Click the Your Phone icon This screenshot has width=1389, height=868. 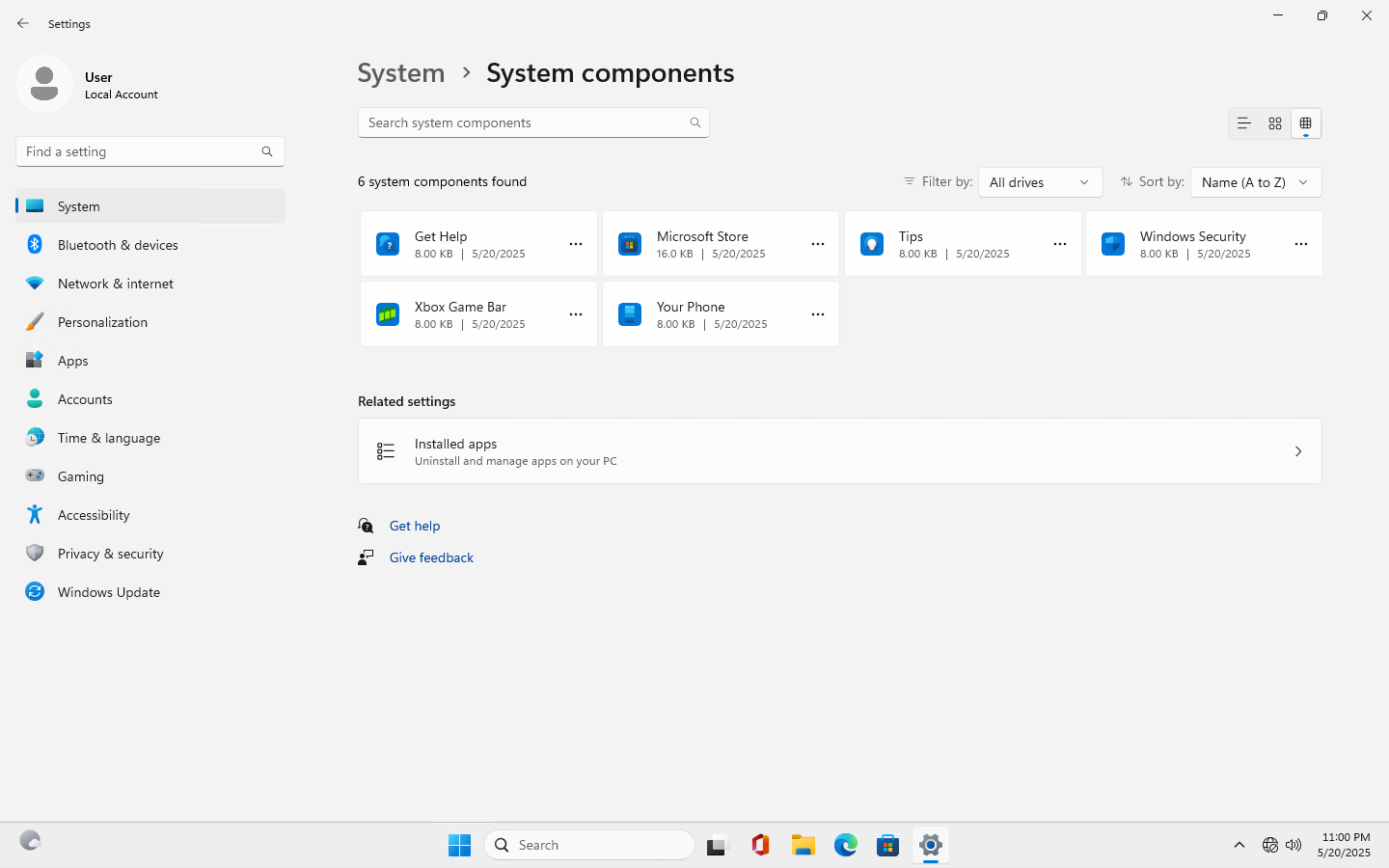630,314
